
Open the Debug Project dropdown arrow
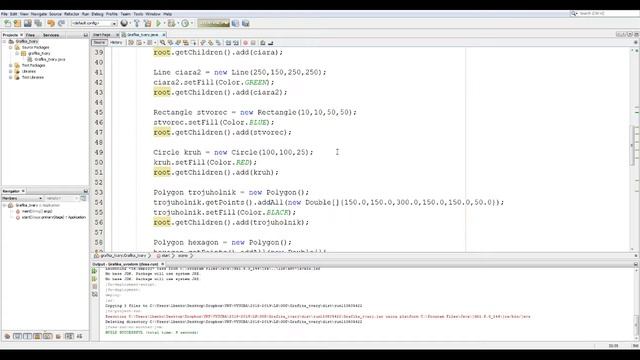pos(178,23)
